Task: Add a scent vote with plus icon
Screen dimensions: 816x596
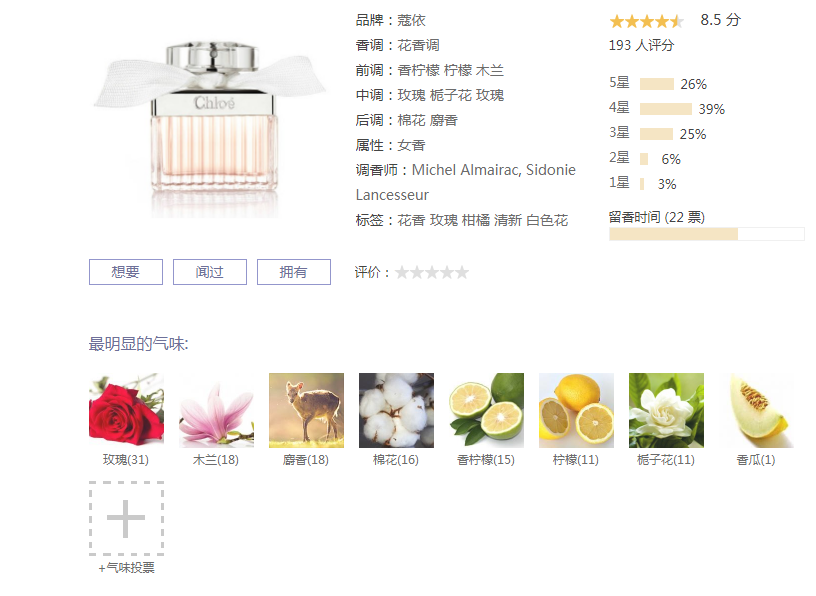Action: coord(126,518)
